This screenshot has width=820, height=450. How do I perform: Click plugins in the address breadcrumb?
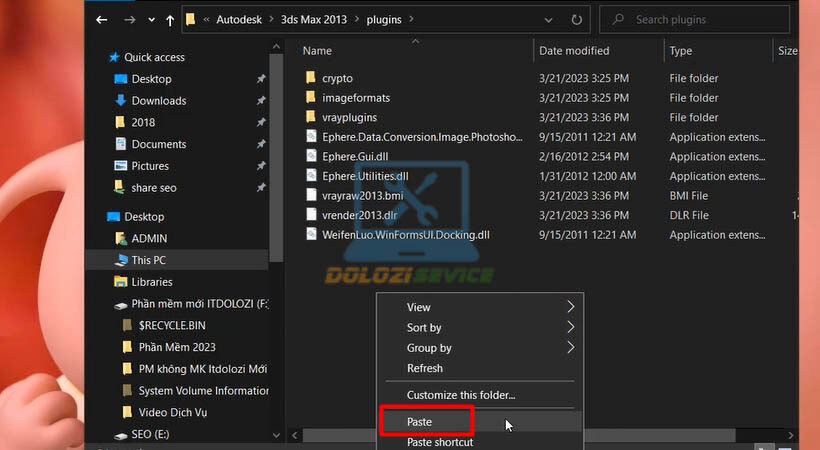point(384,19)
